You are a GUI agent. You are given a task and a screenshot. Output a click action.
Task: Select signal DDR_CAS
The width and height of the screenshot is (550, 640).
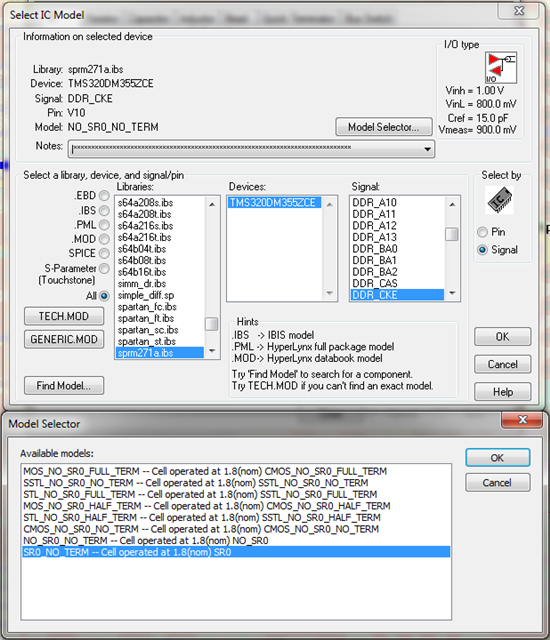pos(397,283)
